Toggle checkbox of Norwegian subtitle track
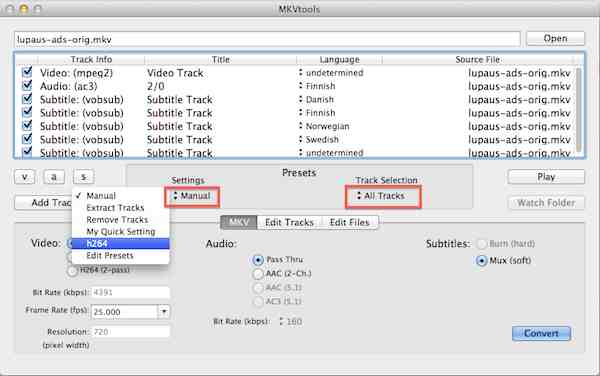 click(x=27, y=126)
